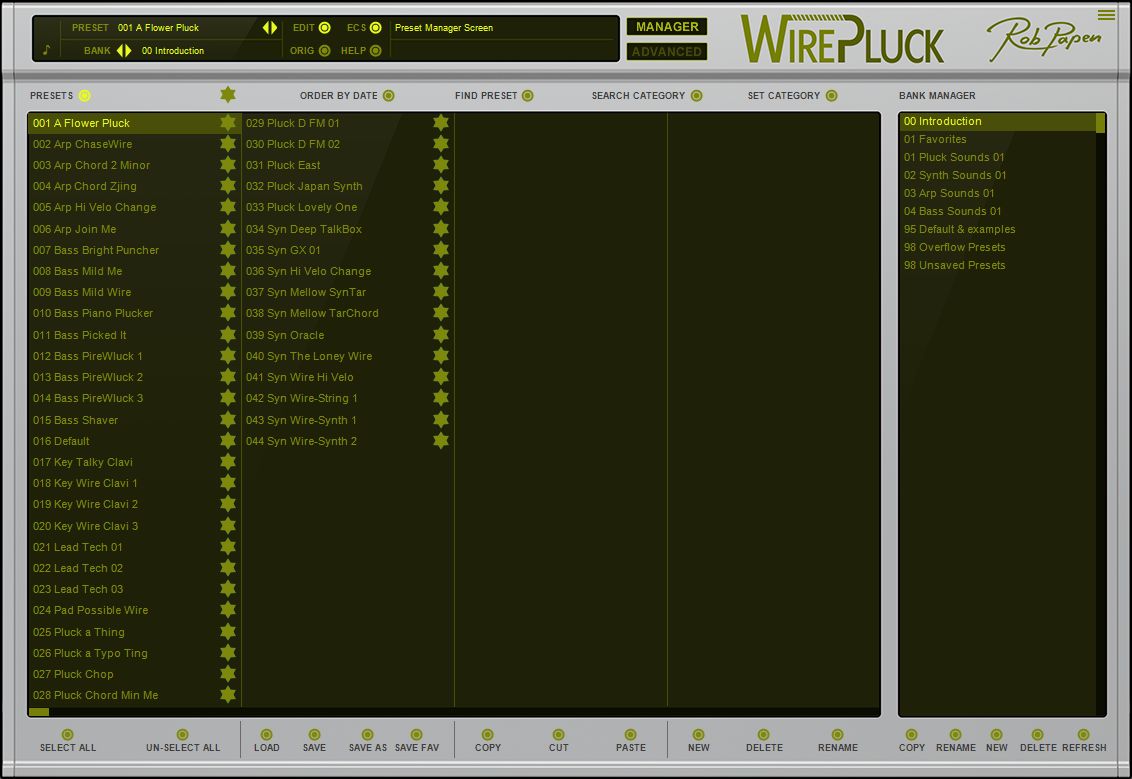The height and width of the screenshot is (779, 1132).
Task: Switch to the MANAGER tab
Action: click(667, 26)
